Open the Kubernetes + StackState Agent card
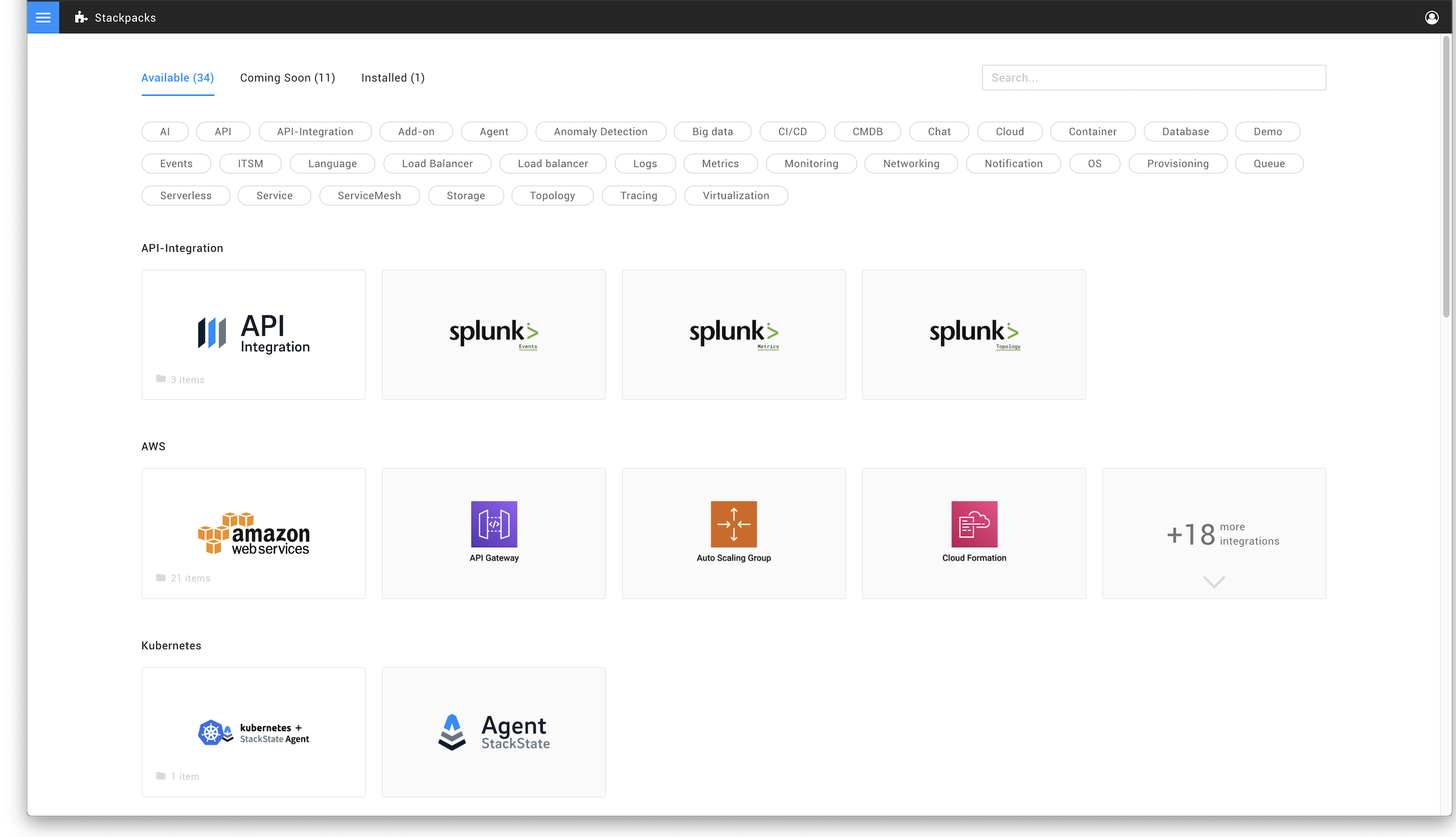Image resolution: width=1456 pixels, height=837 pixels. coord(253,732)
